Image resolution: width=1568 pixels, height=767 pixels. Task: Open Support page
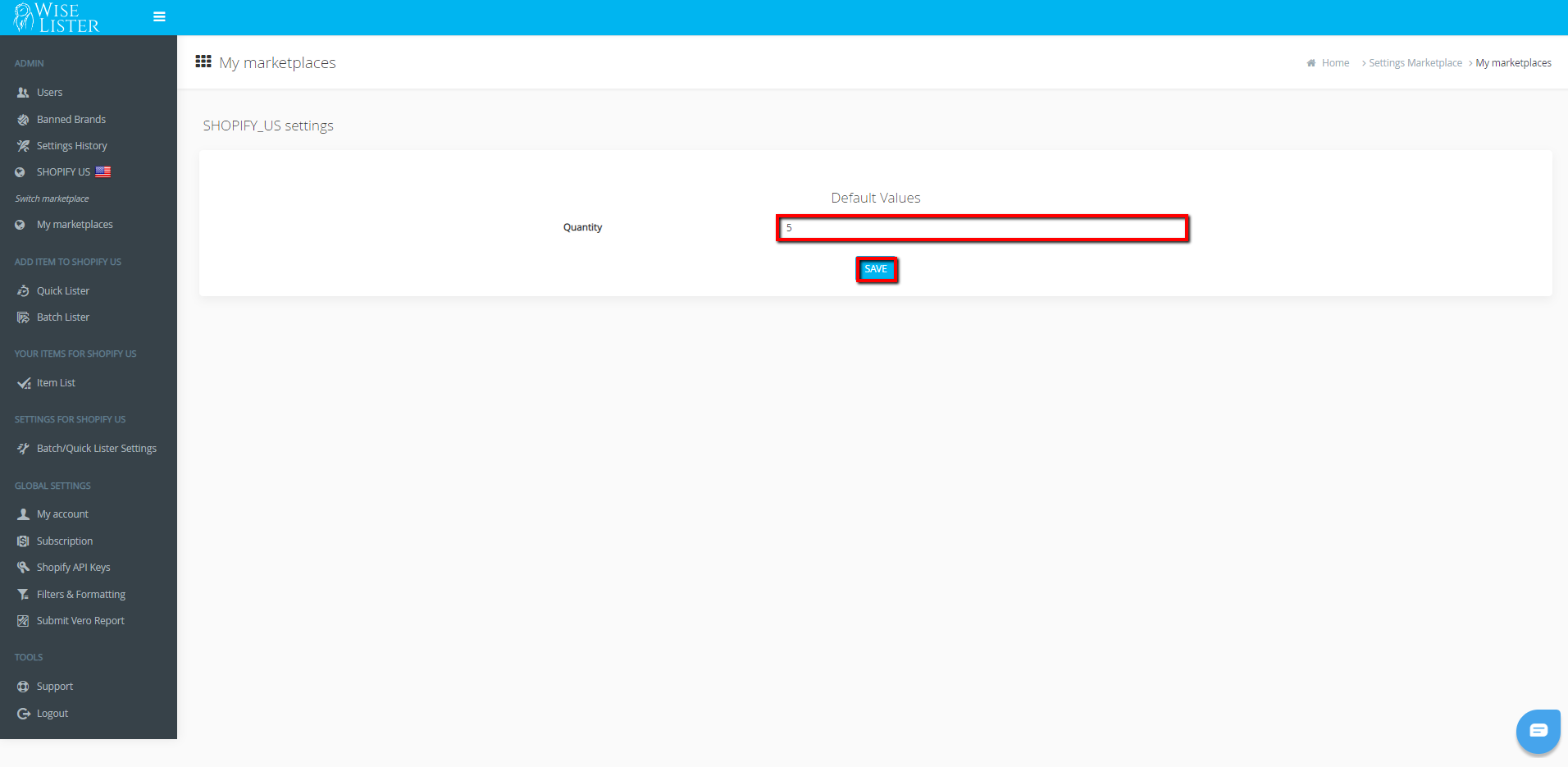pos(55,687)
